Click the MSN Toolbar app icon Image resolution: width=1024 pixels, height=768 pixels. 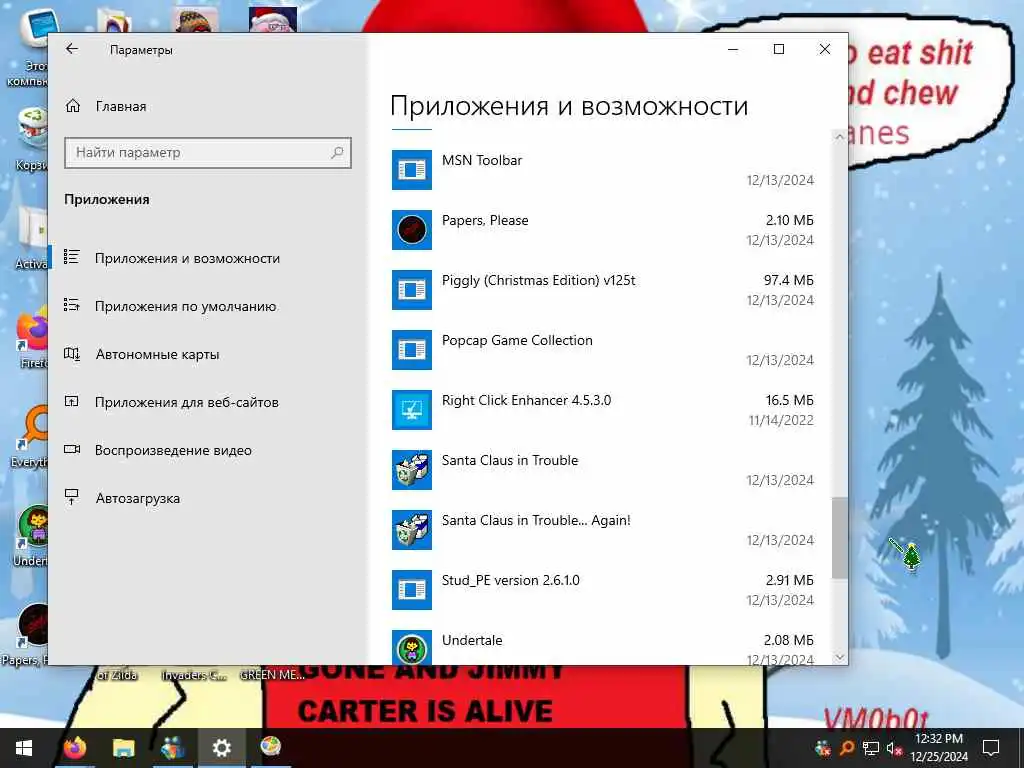click(411, 170)
